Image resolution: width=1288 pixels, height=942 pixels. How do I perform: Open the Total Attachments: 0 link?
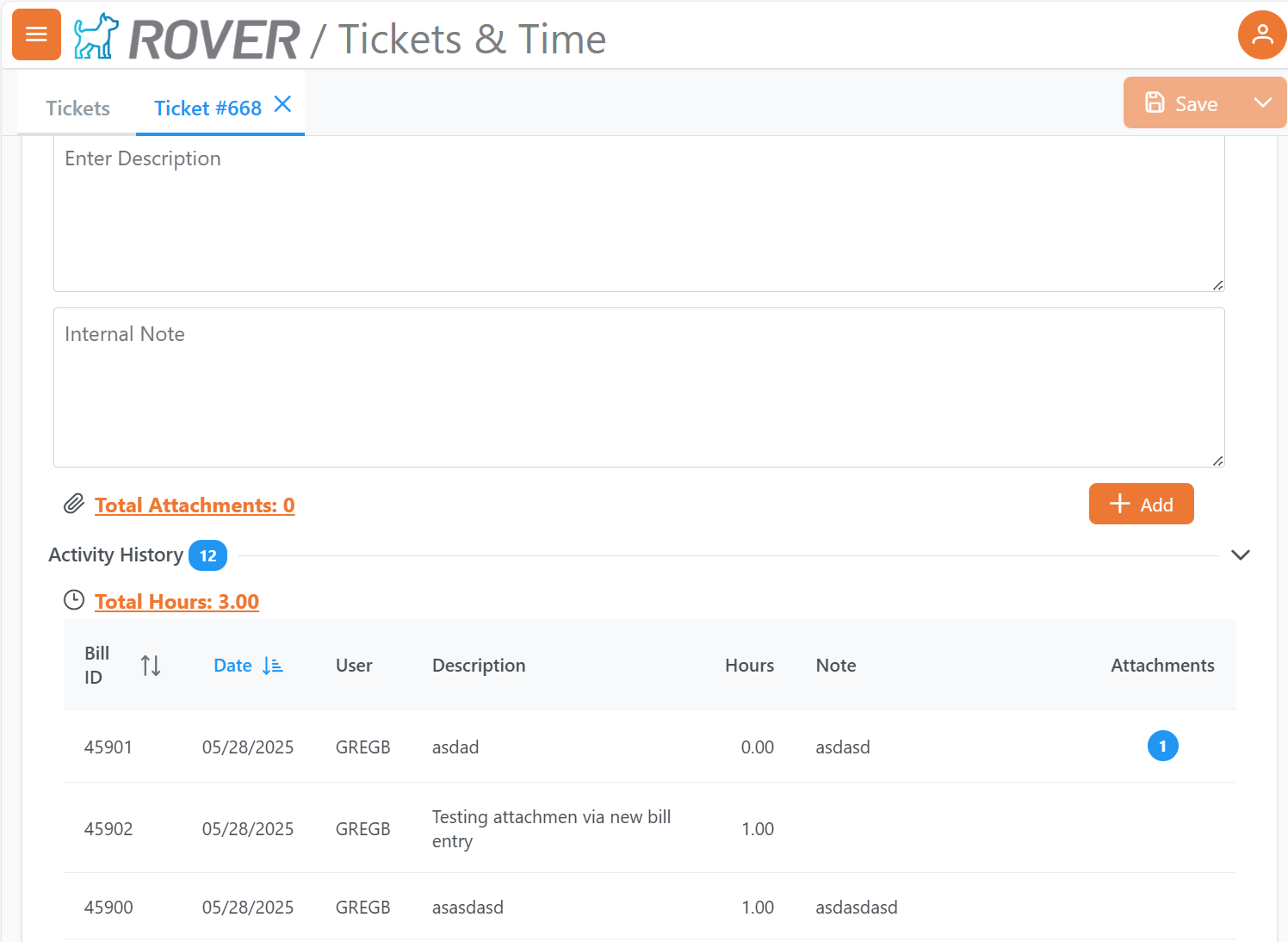195,505
